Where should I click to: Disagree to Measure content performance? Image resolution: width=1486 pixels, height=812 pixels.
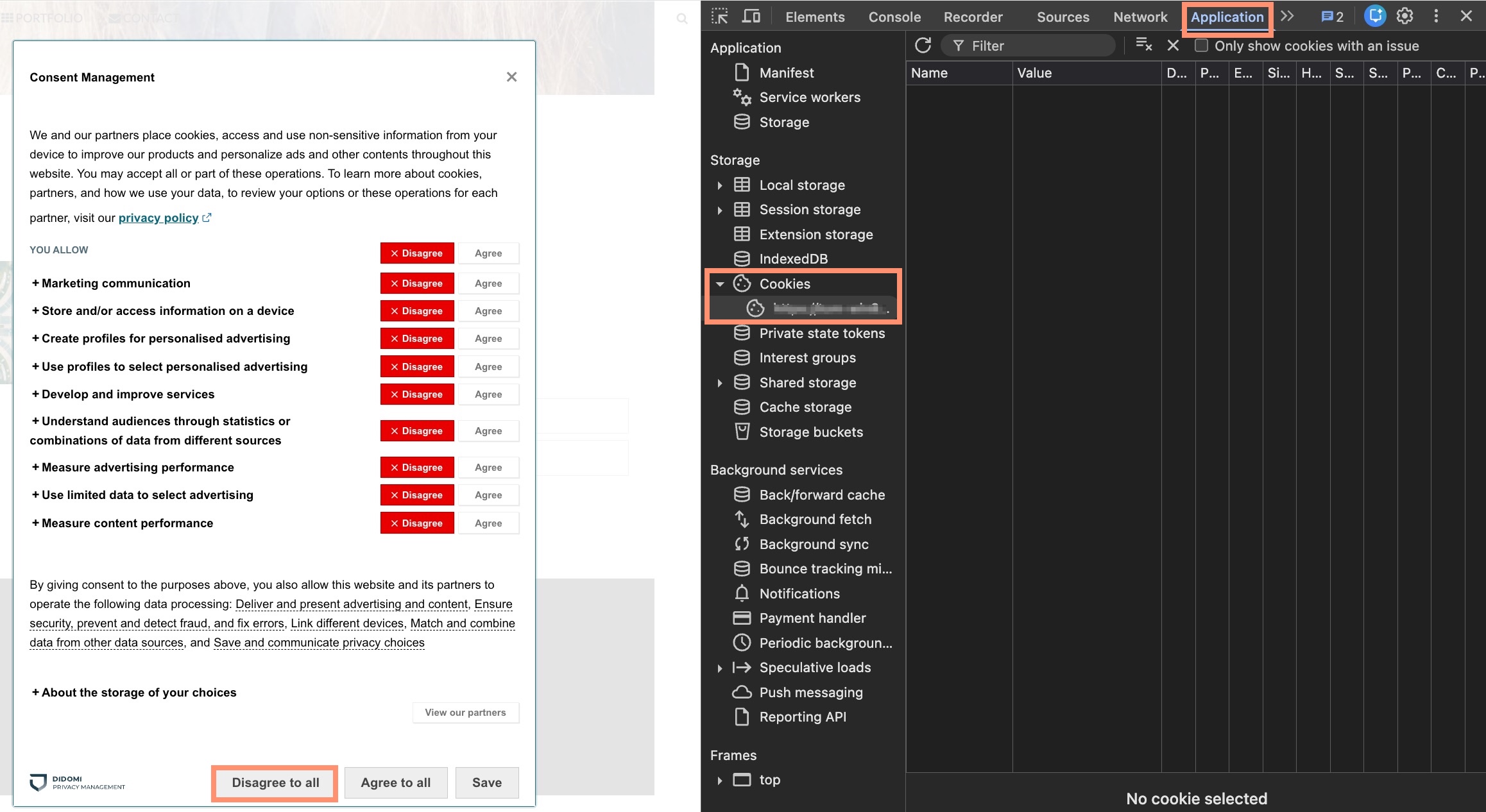(417, 523)
